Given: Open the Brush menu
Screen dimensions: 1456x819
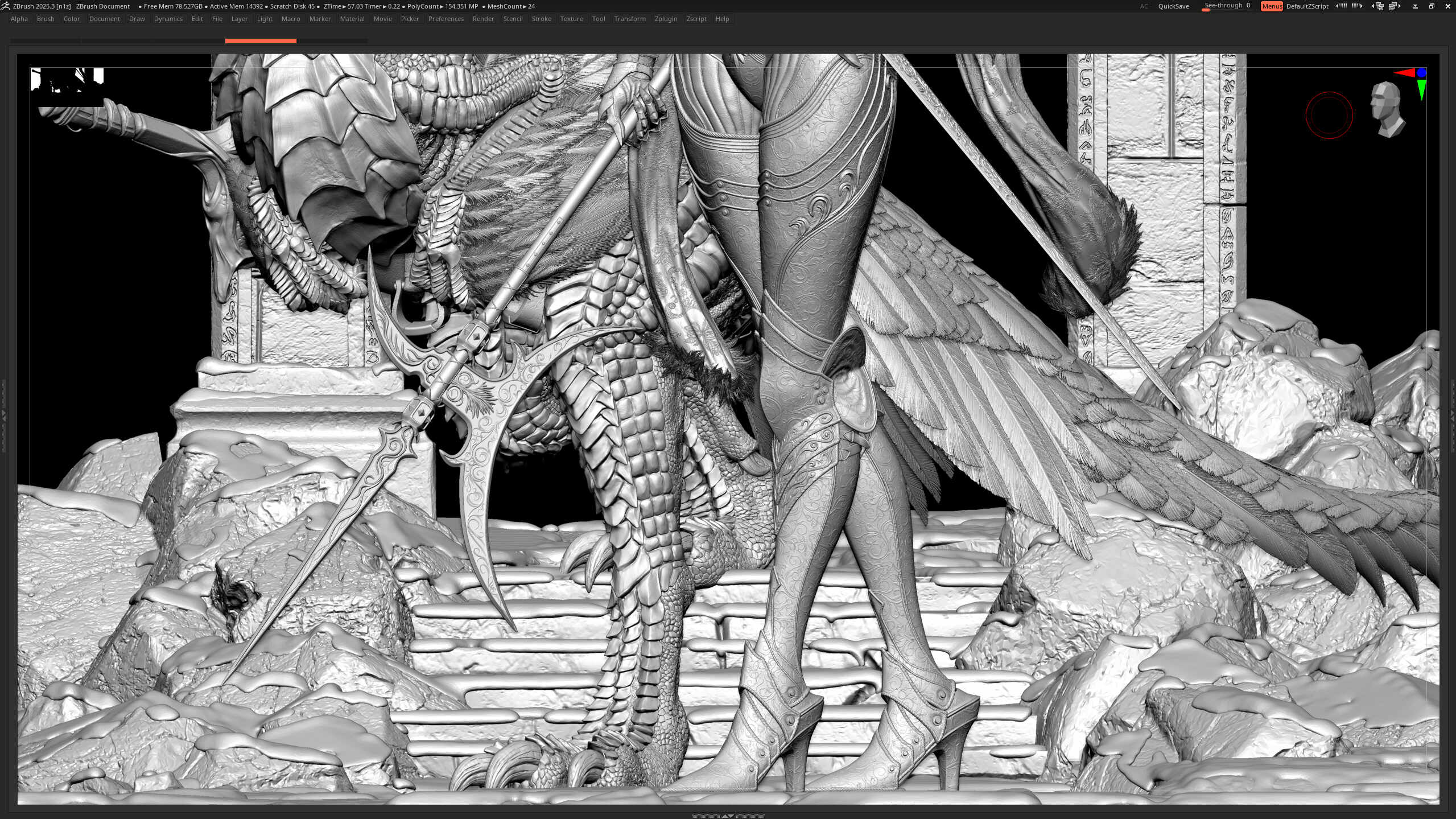Looking at the screenshot, I should (x=46, y=19).
